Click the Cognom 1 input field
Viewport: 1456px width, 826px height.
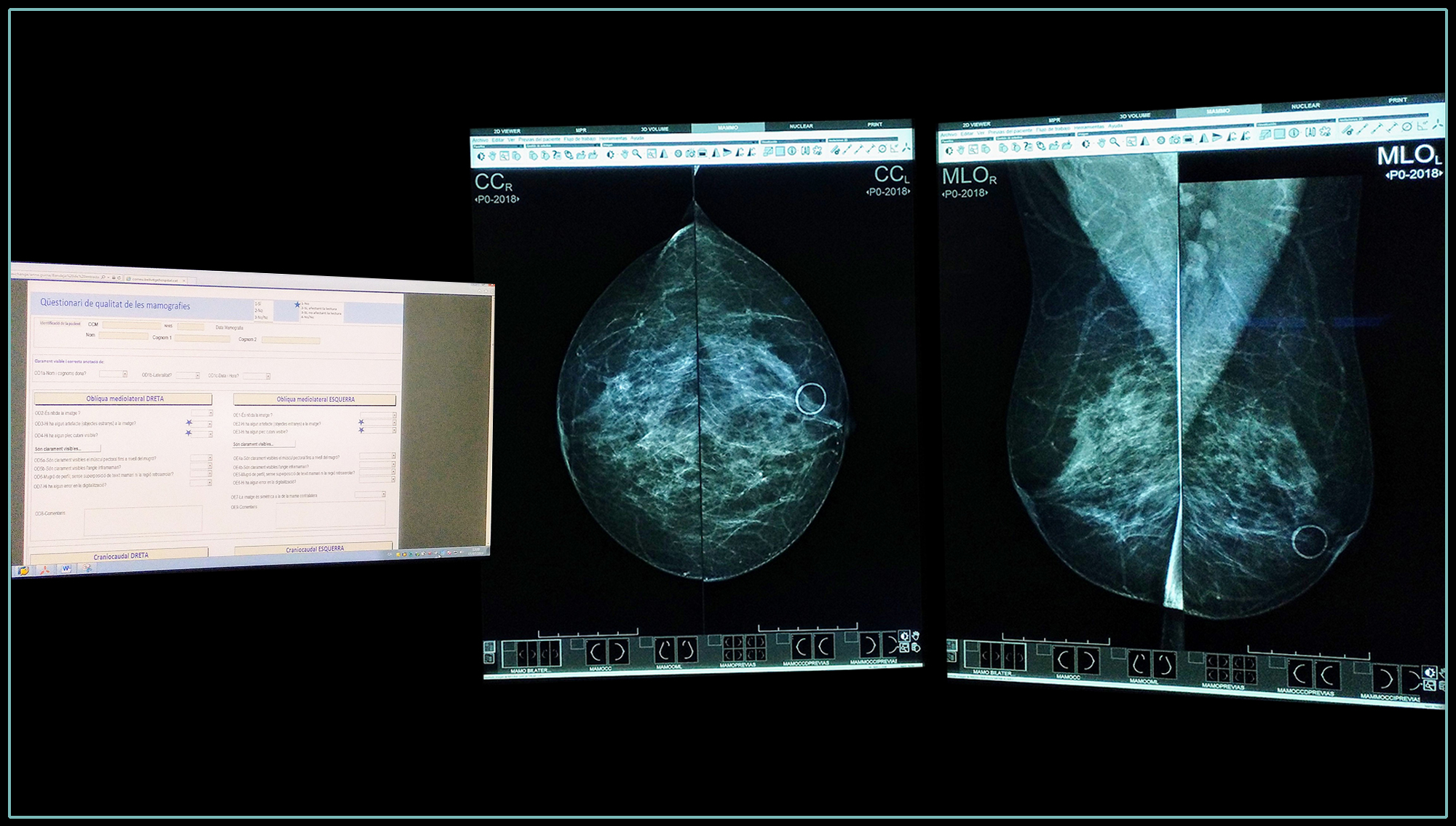(202, 339)
